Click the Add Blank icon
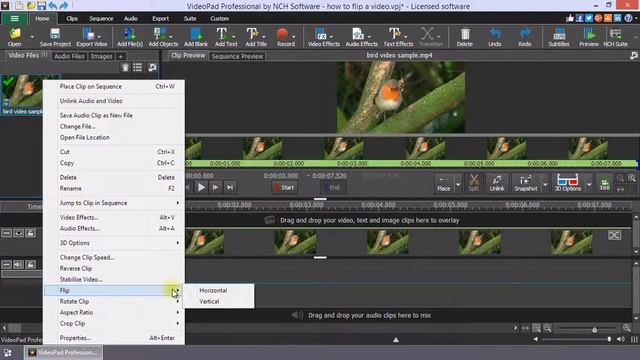 (196, 37)
